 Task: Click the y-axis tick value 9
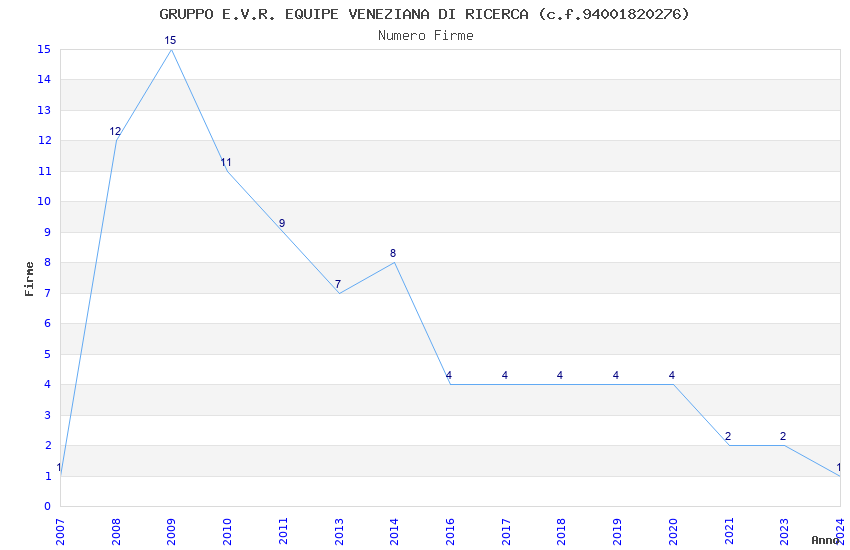coord(48,232)
